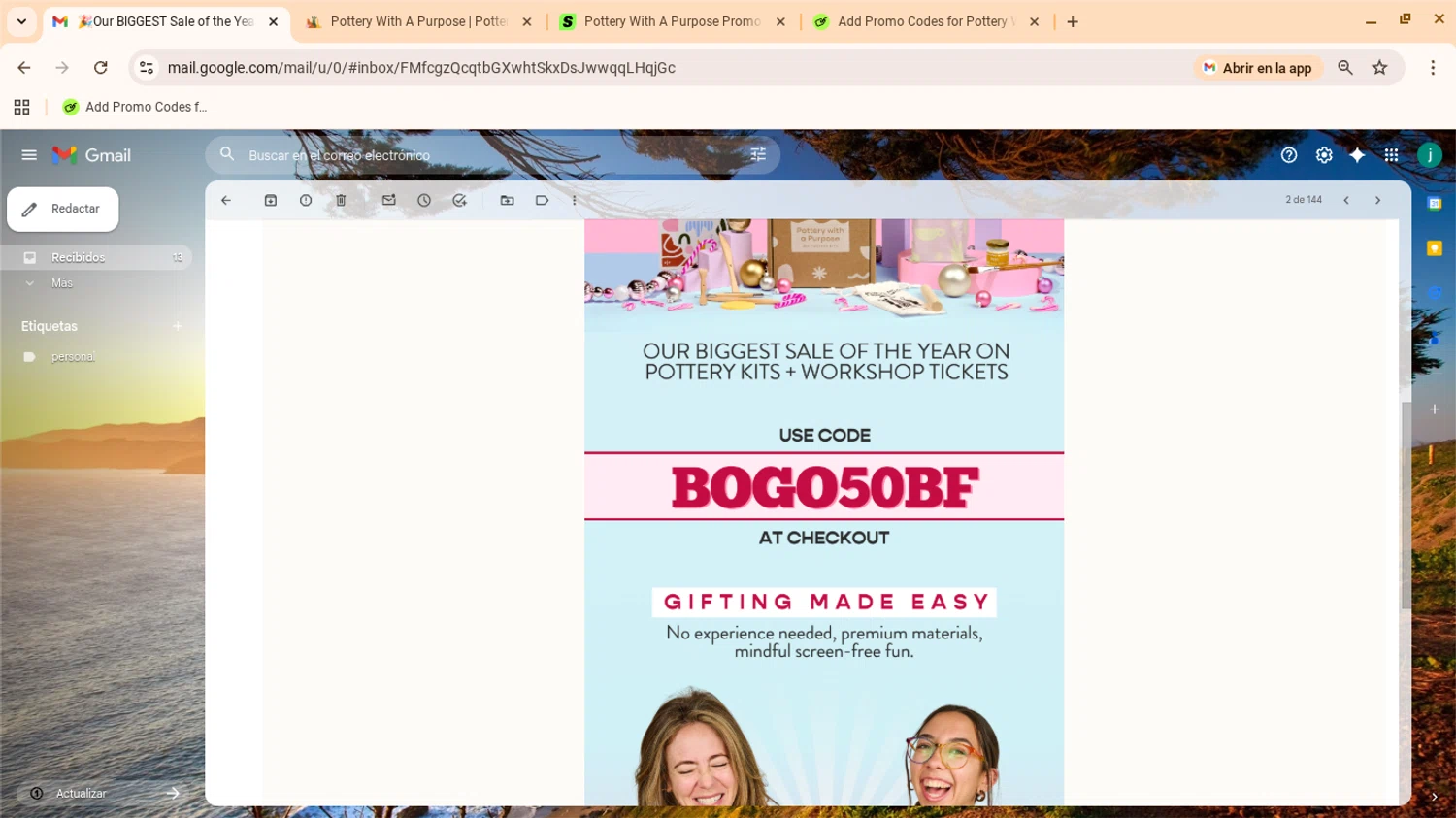Show search options filter icon

(x=758, y=154)
